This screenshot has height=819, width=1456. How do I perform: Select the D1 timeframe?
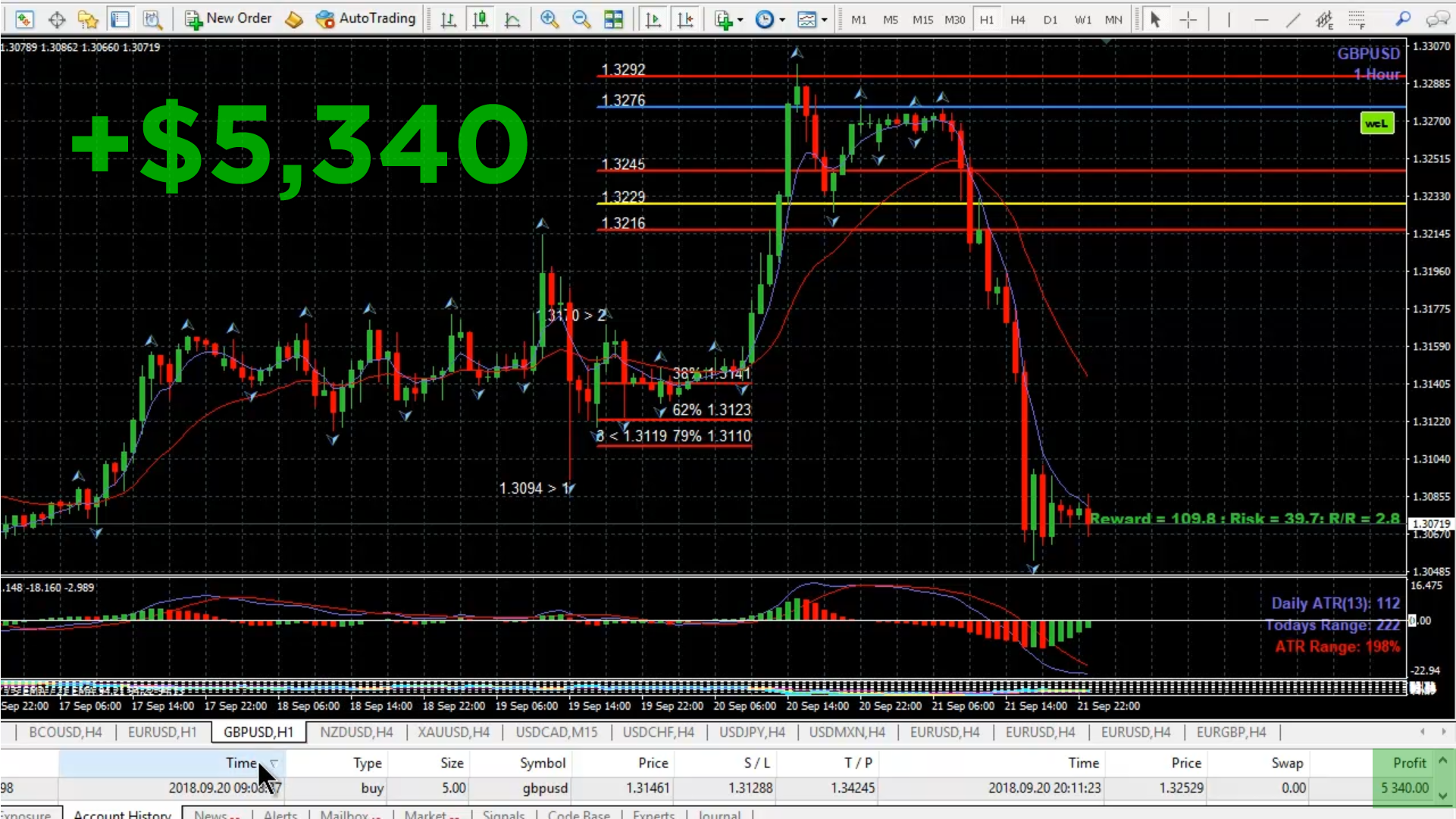pos(1050,20)
